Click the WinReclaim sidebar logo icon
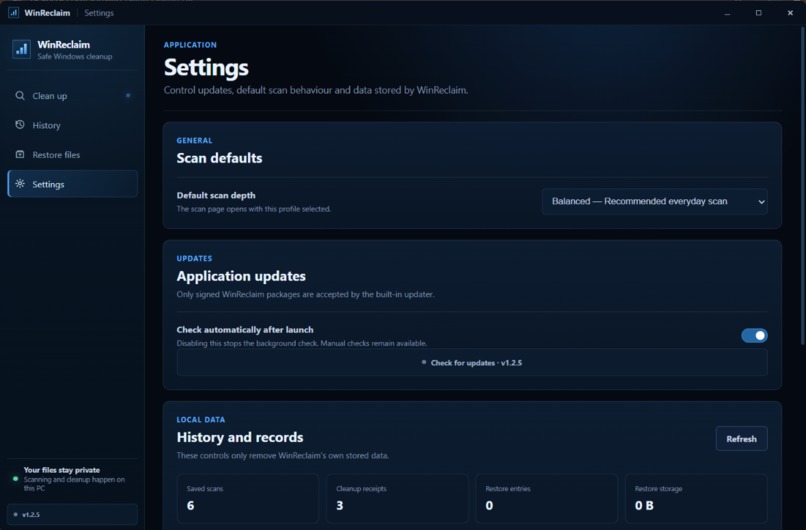806x530 pixels. (x=22, y=49)
